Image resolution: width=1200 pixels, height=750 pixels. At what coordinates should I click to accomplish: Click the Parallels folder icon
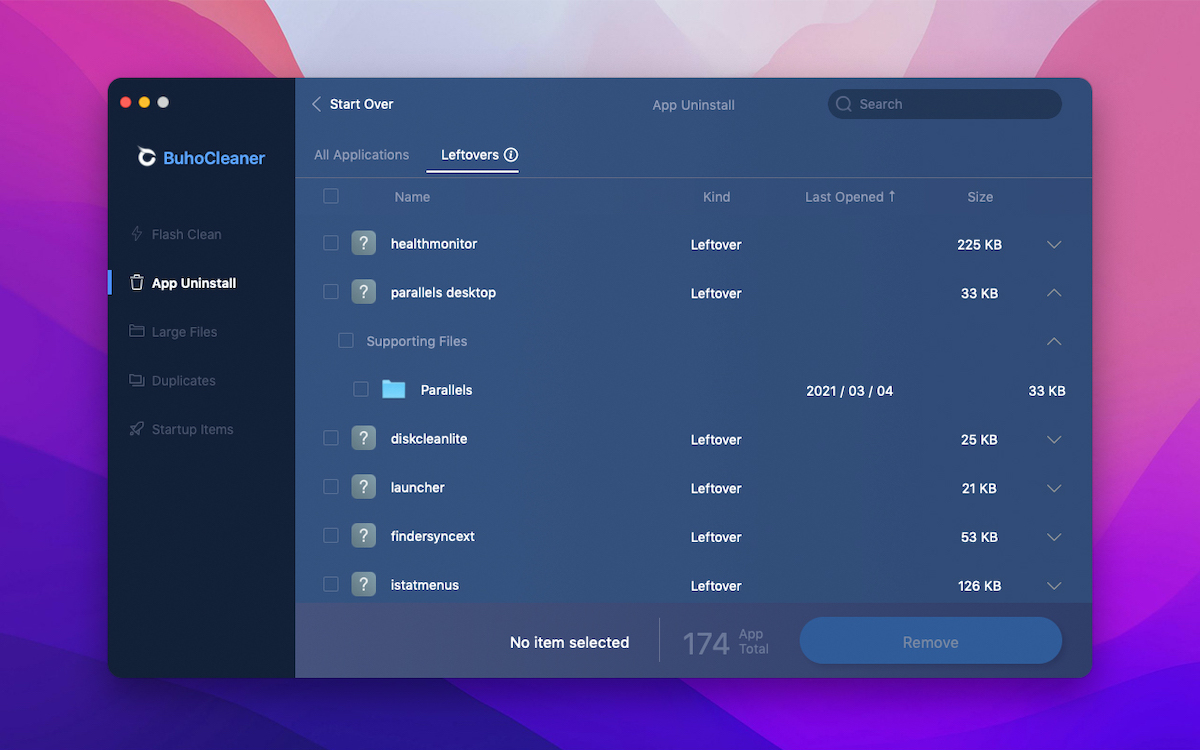pos(394,390)
